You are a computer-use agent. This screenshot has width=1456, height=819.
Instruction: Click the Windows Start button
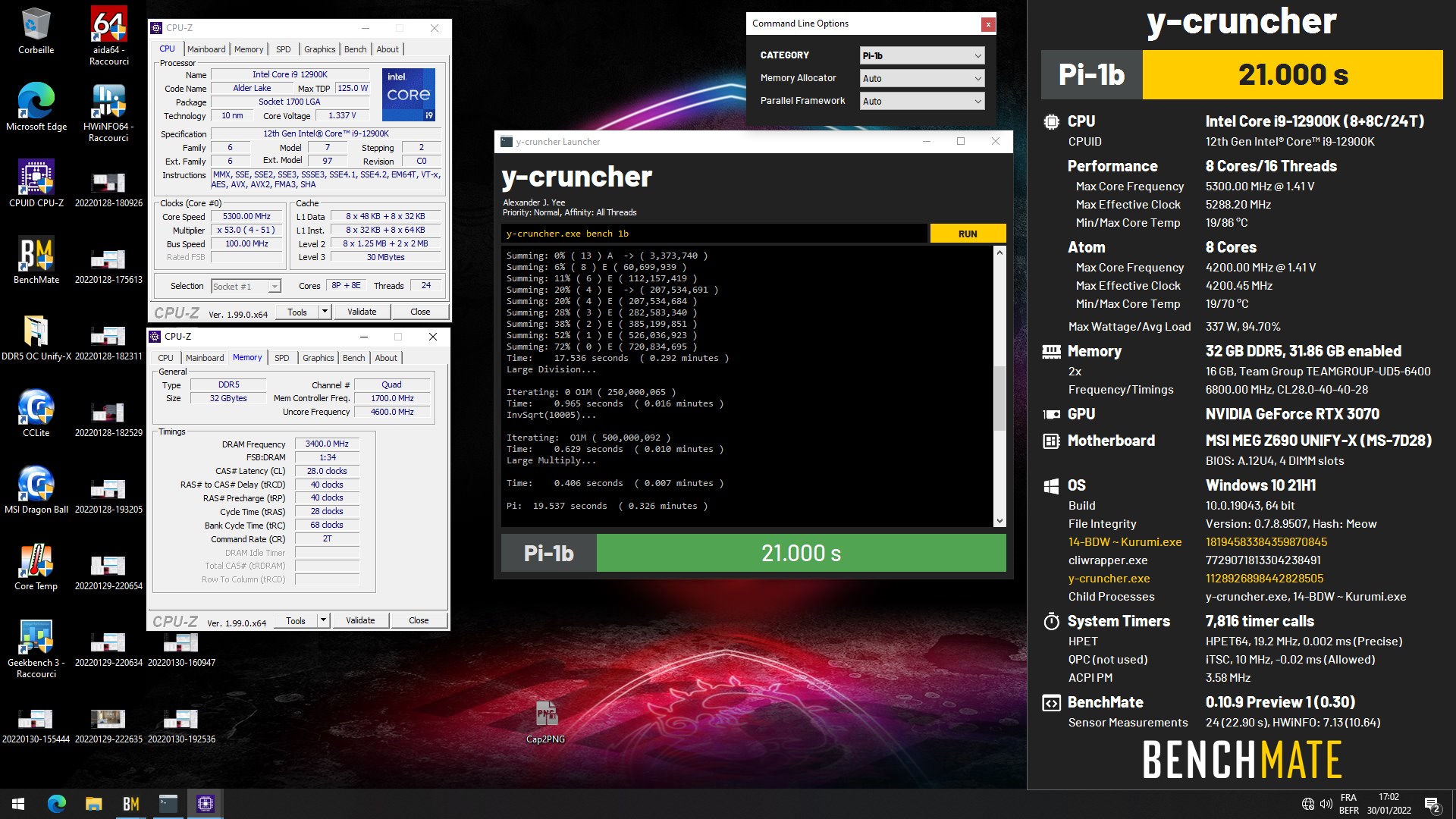coord(18,804)
